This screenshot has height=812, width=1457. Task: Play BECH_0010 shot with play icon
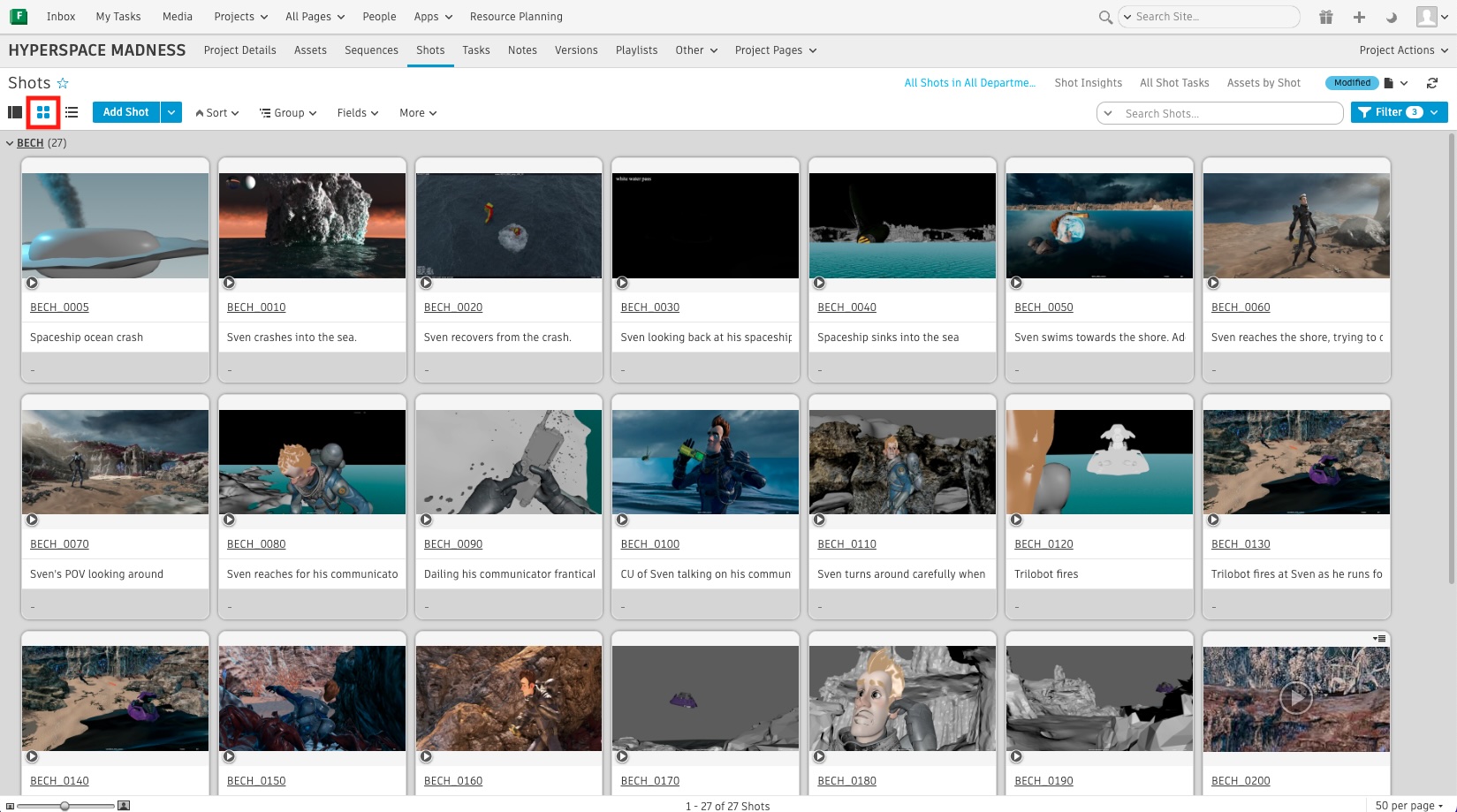tap(229, 284)
